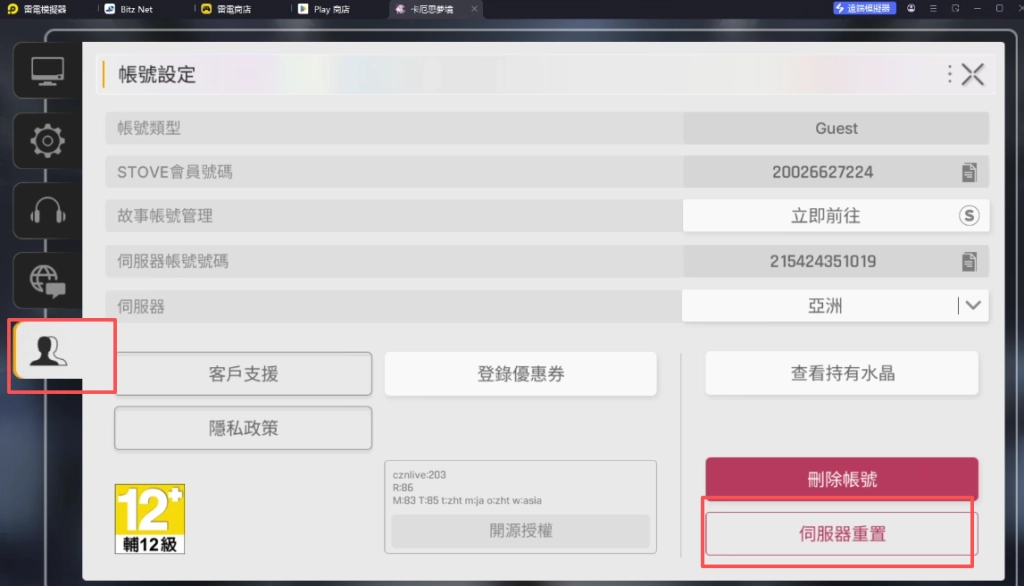The image size is (1024, 586).
Task: Switch to the Play 商店 tab
Action: pyautogui.click(x=326, y=9)
